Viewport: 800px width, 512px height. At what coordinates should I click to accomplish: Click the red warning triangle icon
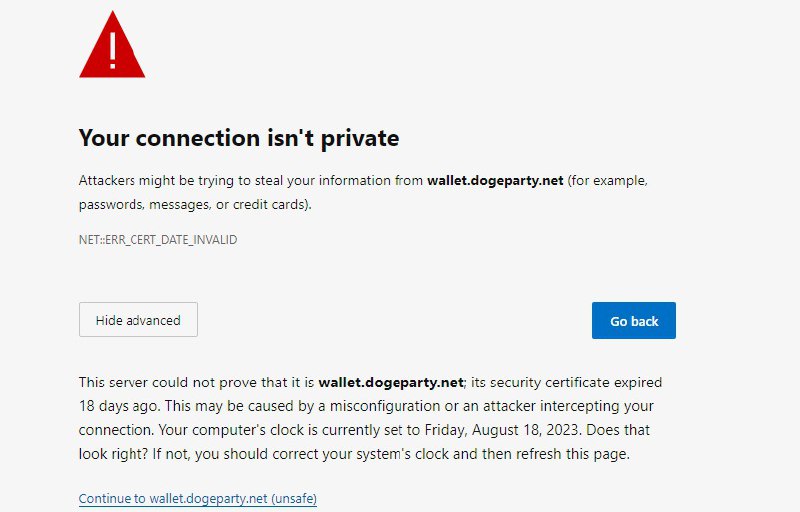[x=112, y=45]
